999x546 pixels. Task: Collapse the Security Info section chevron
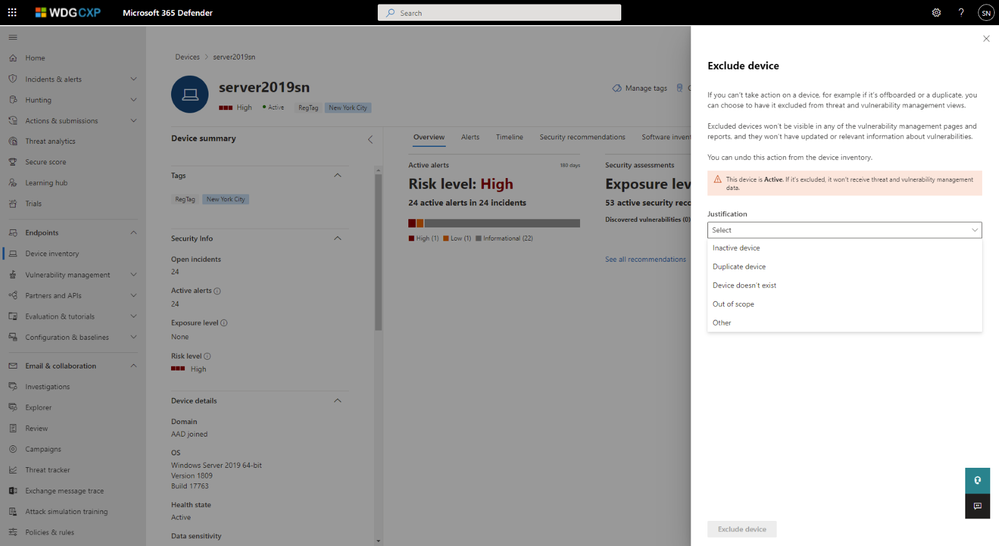(338, 238)
